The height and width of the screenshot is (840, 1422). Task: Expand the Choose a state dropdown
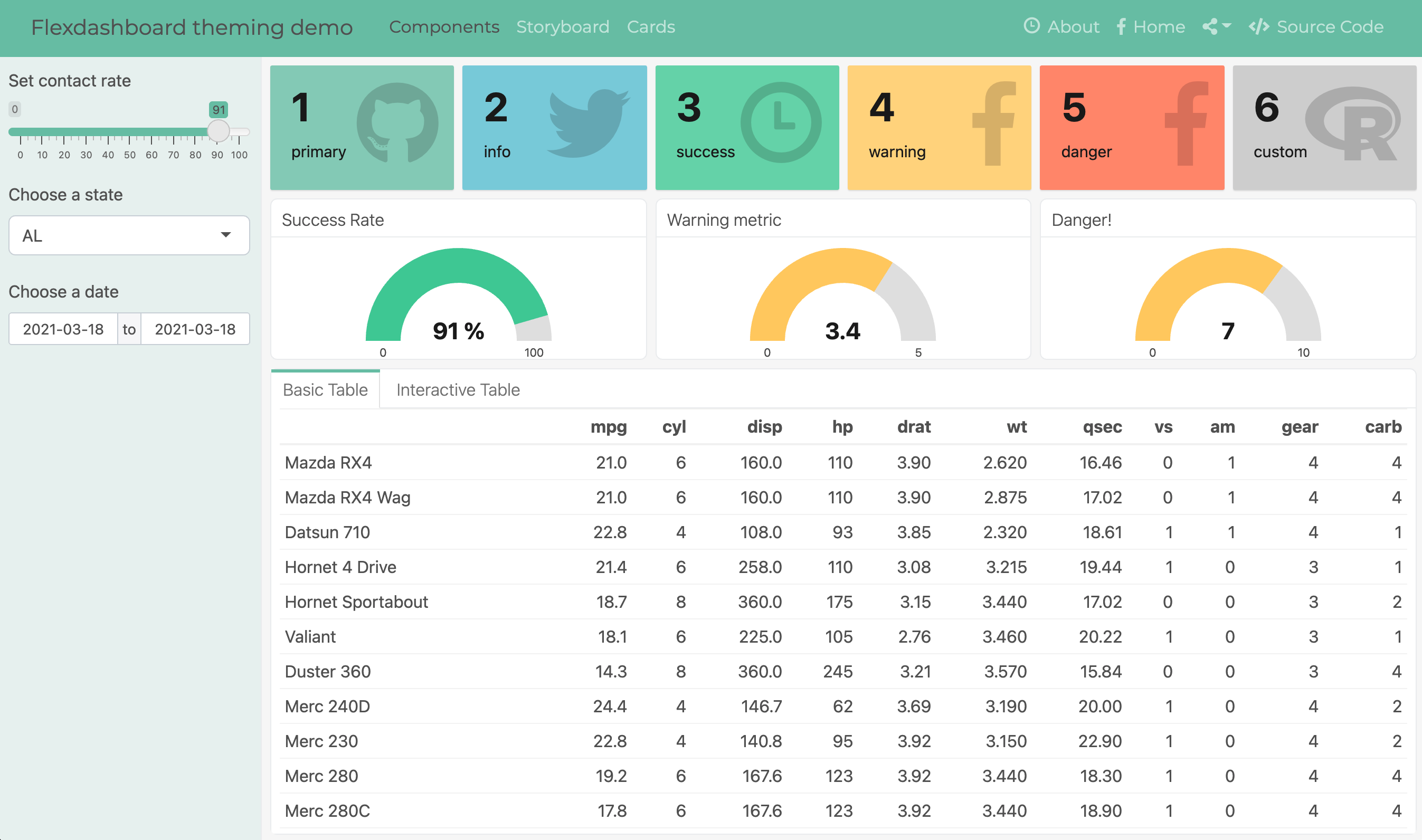[x=129, y=235]
